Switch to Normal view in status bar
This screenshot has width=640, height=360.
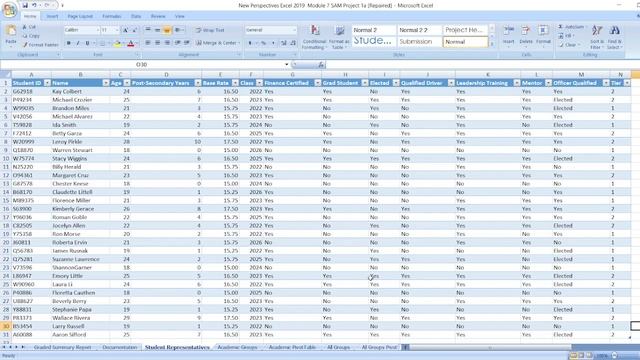[x=573, y=356]
